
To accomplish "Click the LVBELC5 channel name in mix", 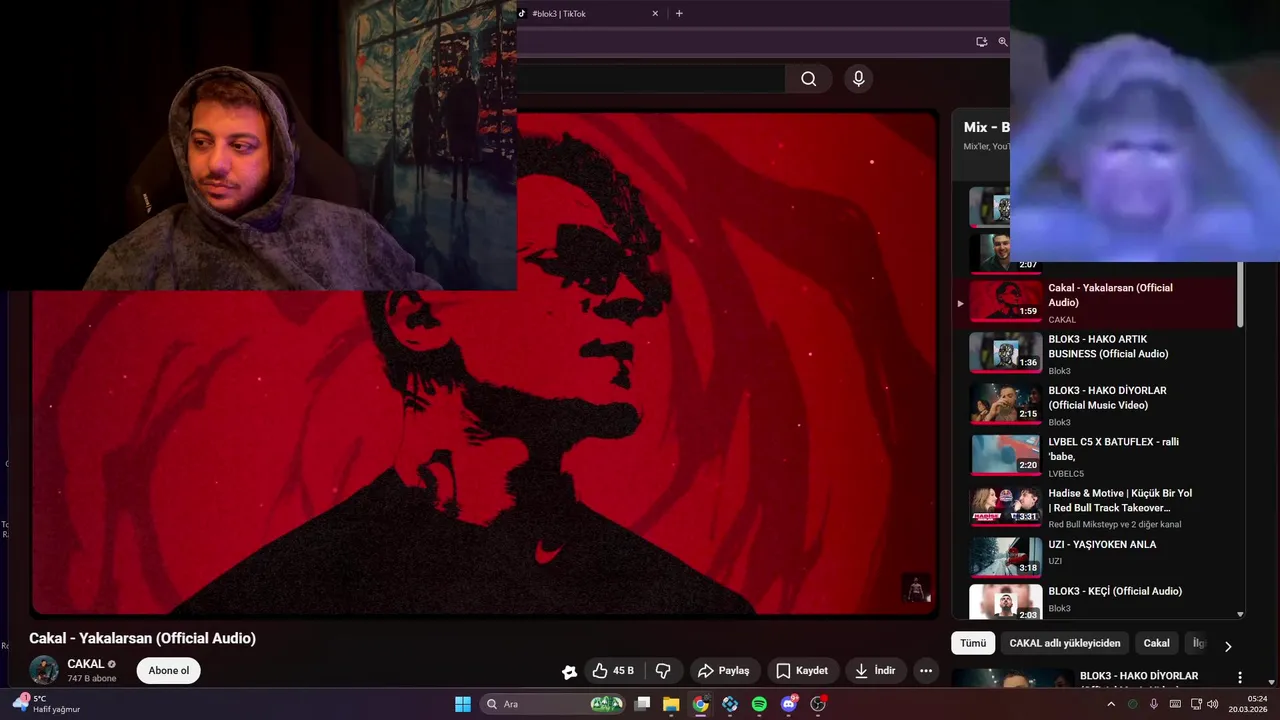I will (x=1066, y=473).
